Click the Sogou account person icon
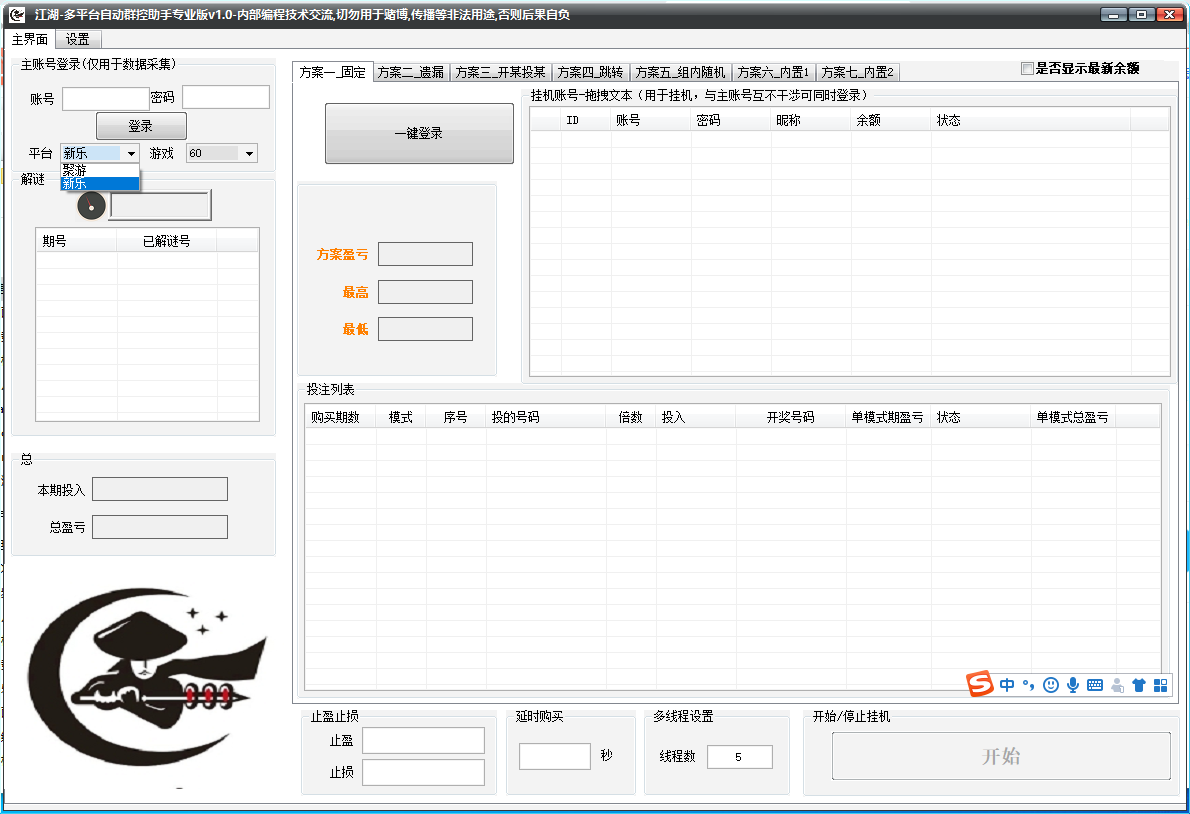Image resolution: width=1190 pixels, height=814 pixels. pos(1117,685)
